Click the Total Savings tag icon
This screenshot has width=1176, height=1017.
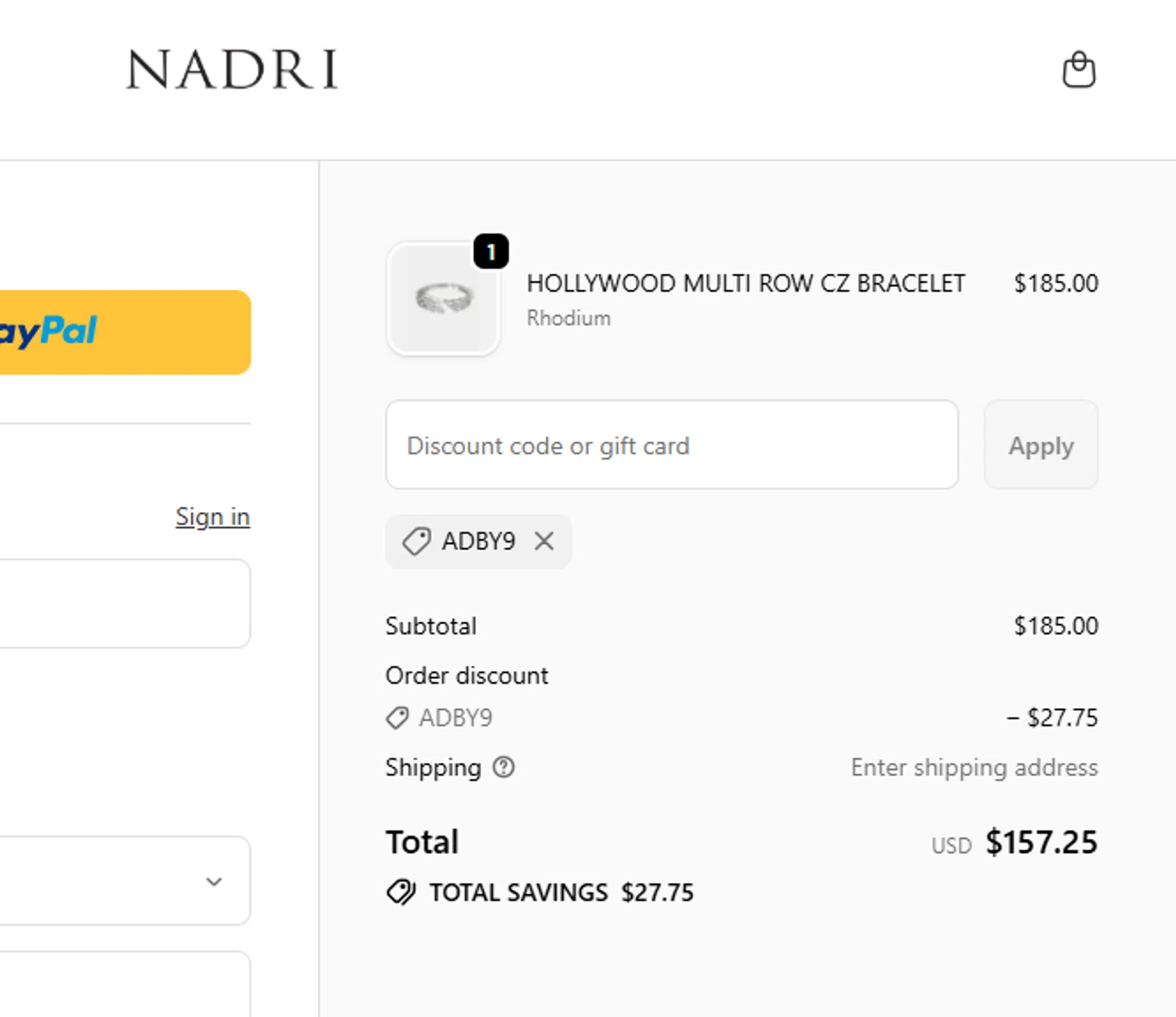pyautogui.click(x=401, y=892)
